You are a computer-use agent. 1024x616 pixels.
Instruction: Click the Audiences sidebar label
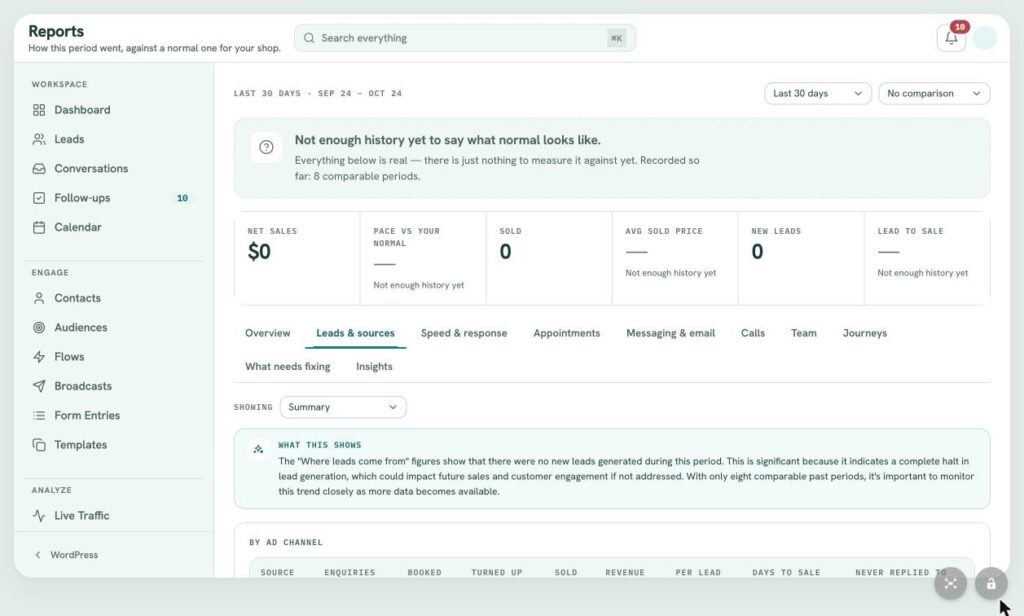click(80, 327)
